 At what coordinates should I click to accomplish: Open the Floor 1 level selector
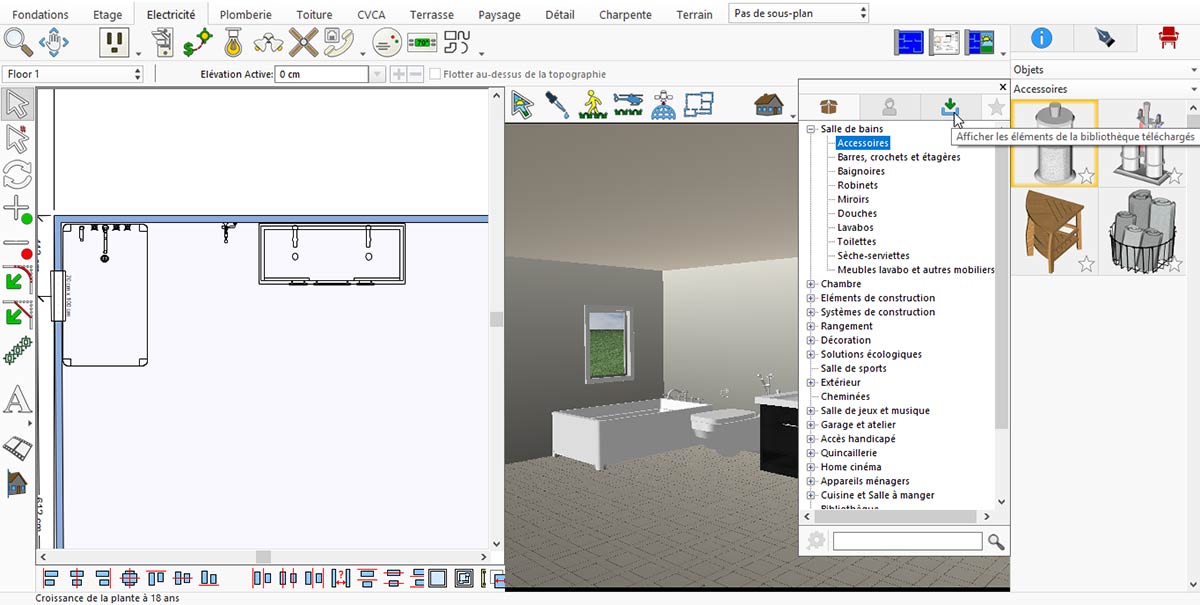coord(73,74)
